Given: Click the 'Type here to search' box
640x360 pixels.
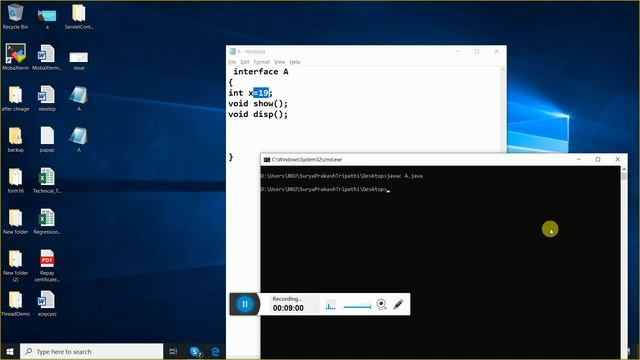Looking at the screenshot, I should [91, 351].
